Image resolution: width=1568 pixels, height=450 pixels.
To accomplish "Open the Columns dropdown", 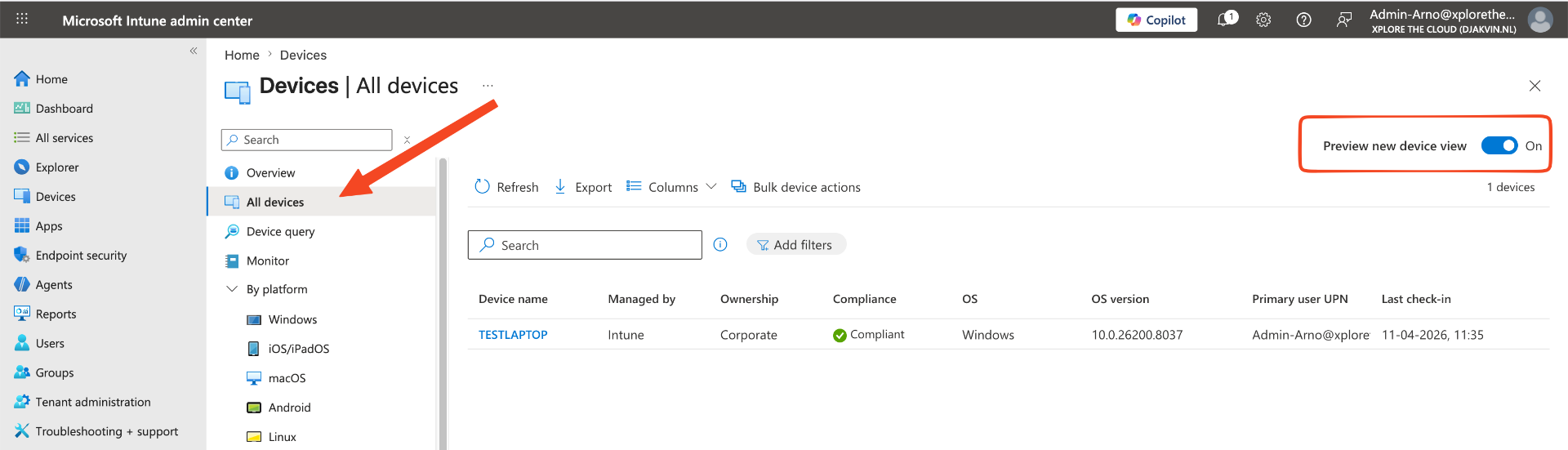I will [671, 187].
